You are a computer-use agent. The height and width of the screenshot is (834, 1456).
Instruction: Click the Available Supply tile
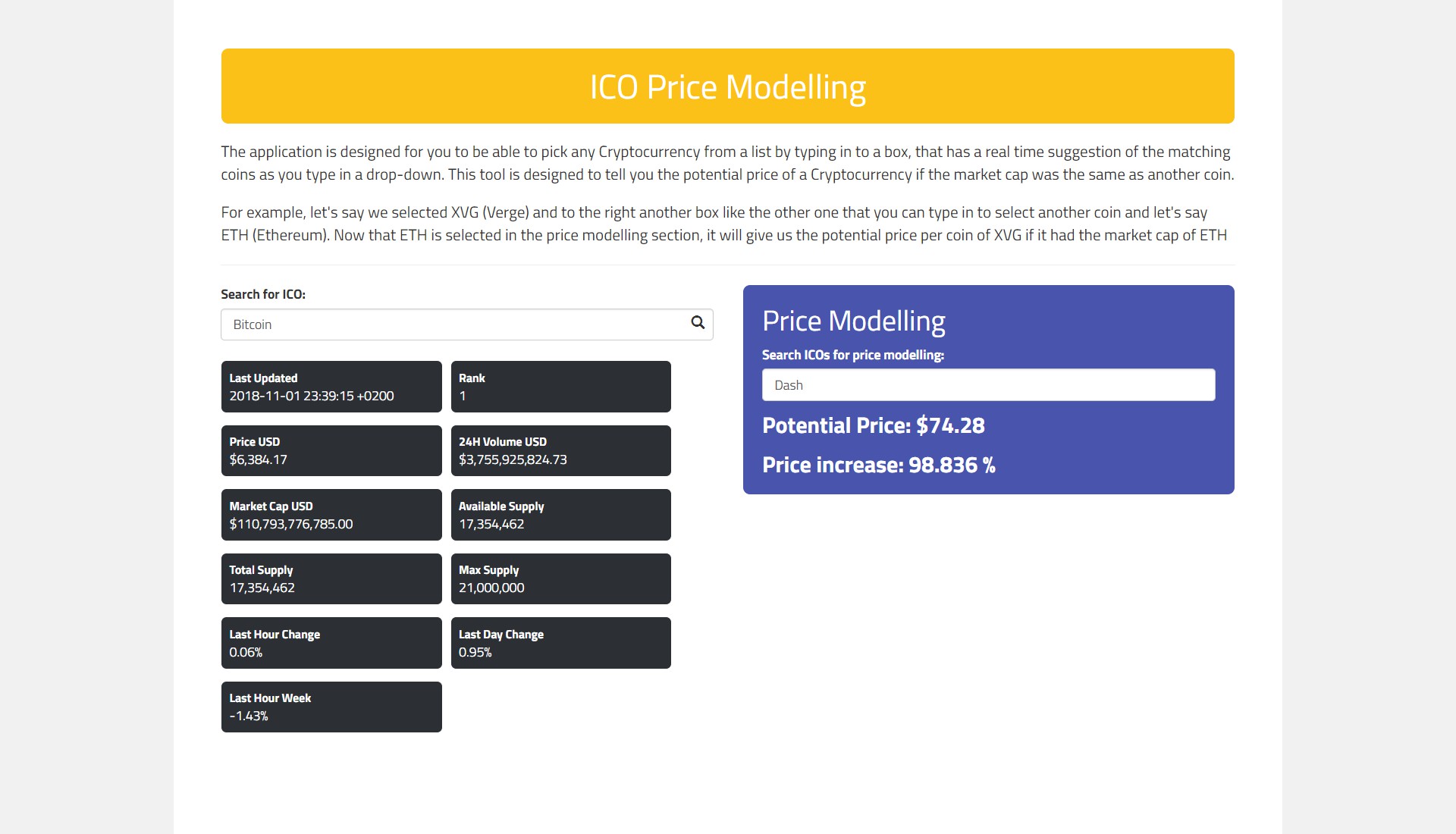point(560,514)
